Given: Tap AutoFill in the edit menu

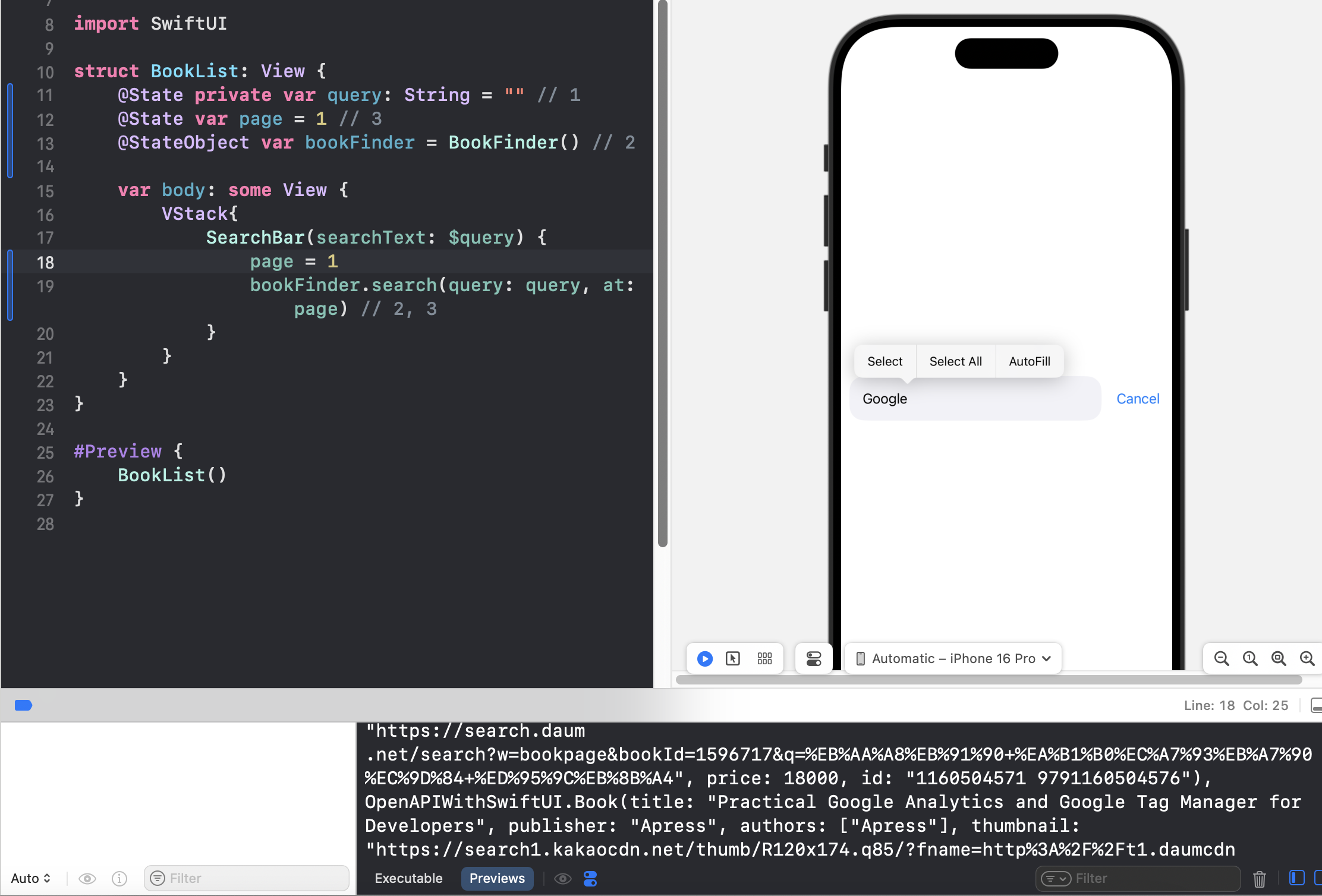Looking at the screenshot, I should pyautogui.click(x=1029, y=361).
